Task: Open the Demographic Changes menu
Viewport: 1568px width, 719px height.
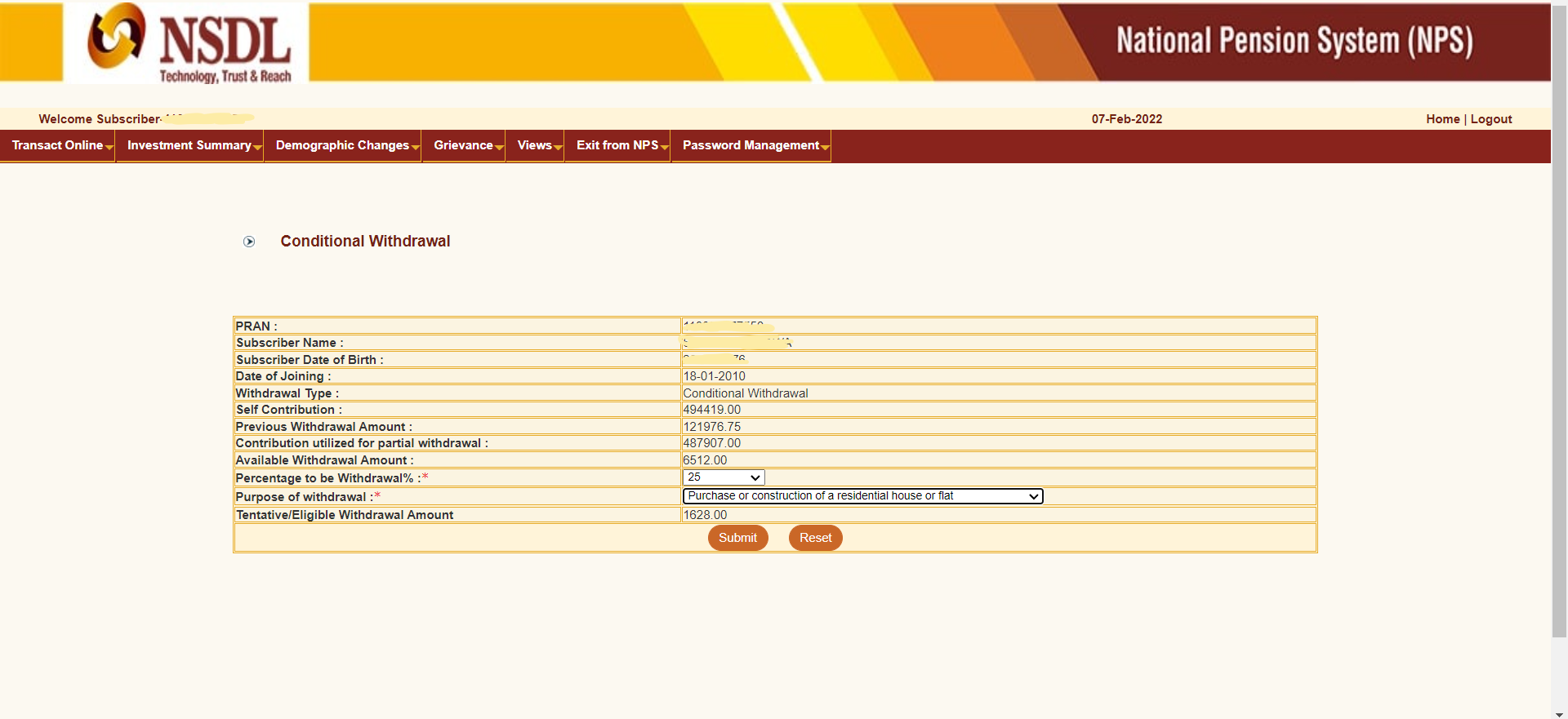Action: click(343, 146)
